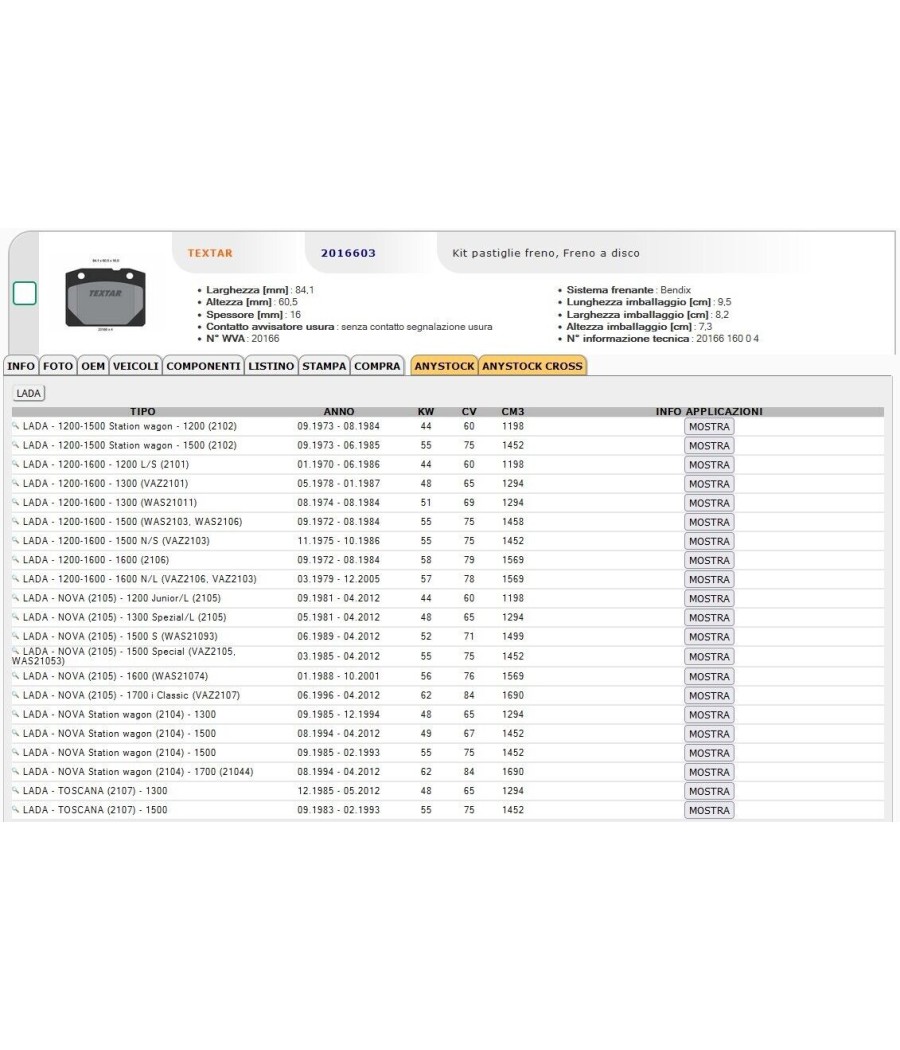Viewport: 900px width, 1050px height.
Task: Click MOSTRA for TOSCANA (2107) 1300
Action: [709, 792]
